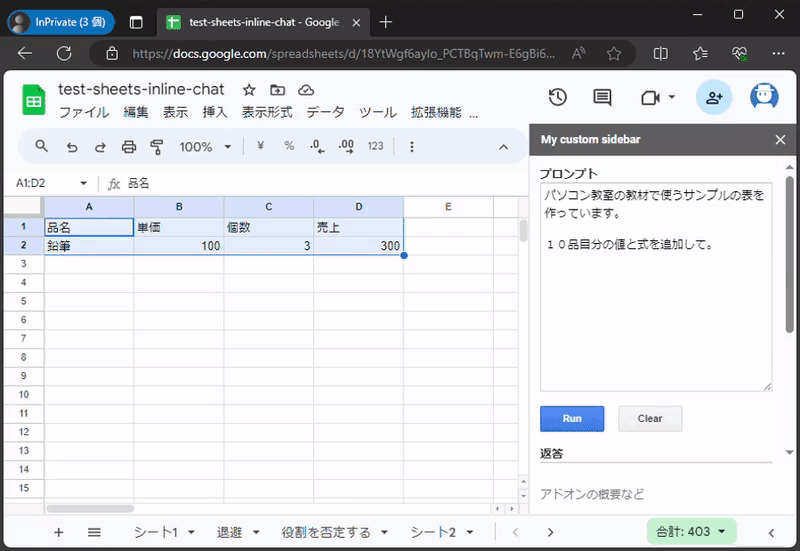Check the cloud save status icon
Viewport: 800px width, 551px height.
coord(306,90)
